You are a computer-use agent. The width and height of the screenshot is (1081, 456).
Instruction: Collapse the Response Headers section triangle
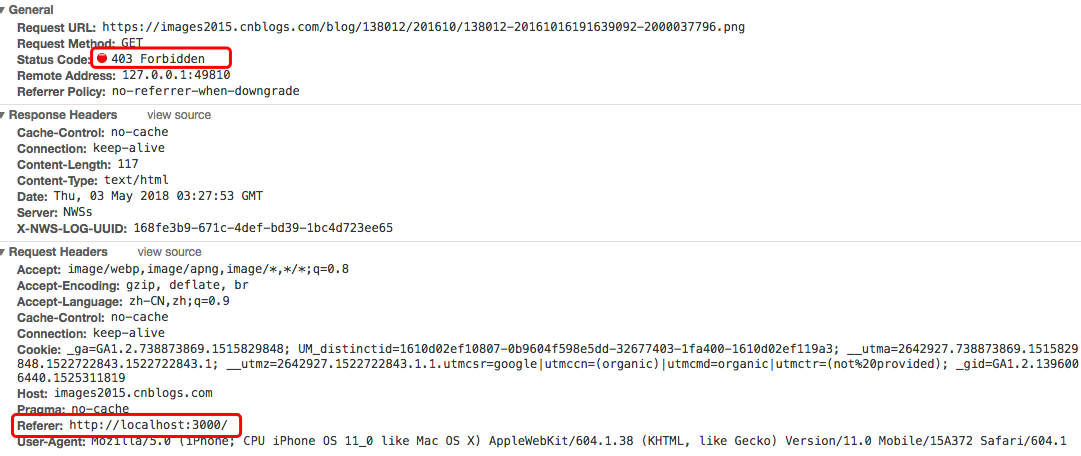4,115
